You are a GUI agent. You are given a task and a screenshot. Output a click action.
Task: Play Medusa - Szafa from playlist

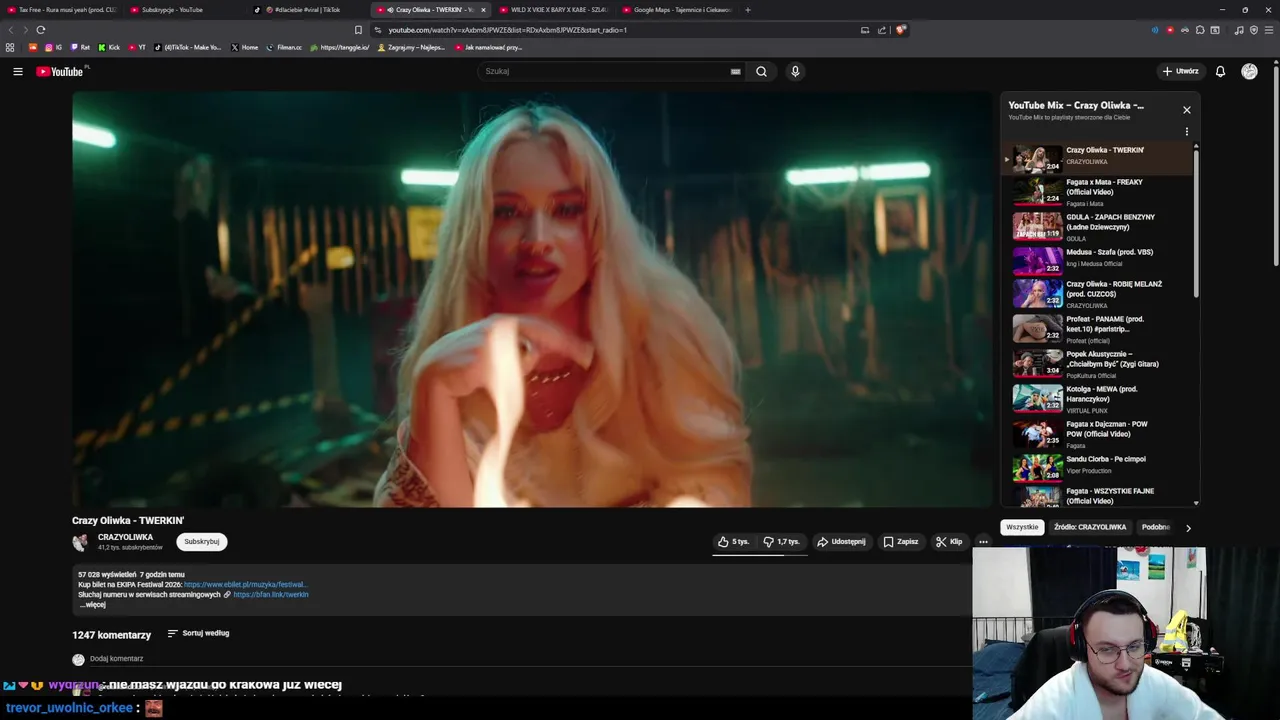click(1098, 260)
